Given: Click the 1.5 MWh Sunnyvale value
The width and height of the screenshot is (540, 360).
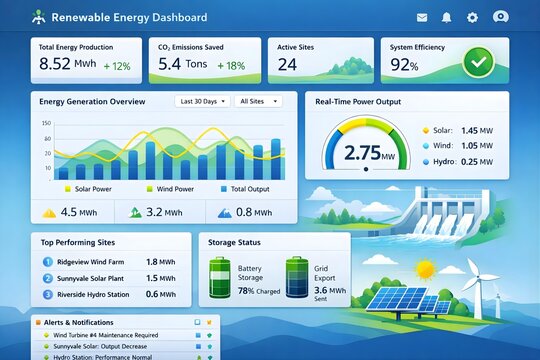Looking at the screenshot, I should tap(160, 278).
